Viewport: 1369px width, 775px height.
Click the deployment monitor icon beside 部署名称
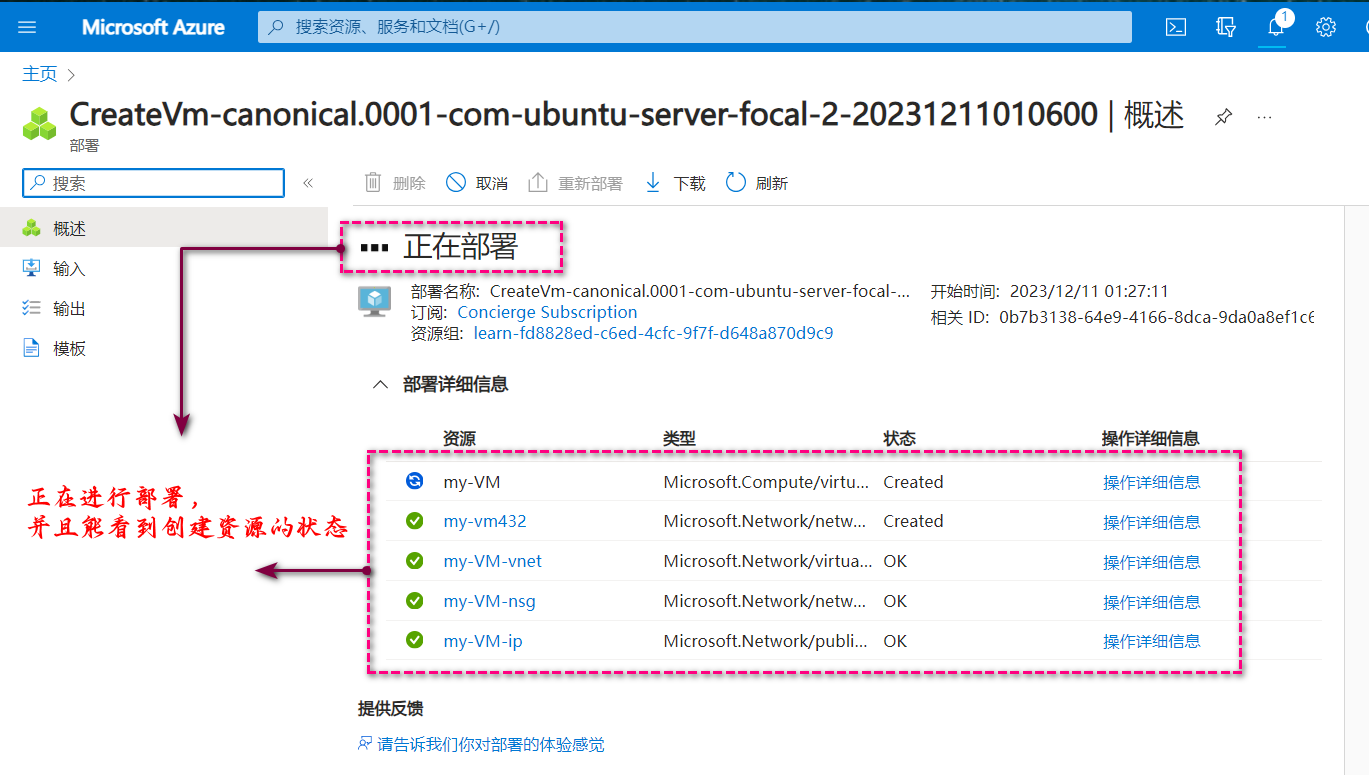coord(375,301)
